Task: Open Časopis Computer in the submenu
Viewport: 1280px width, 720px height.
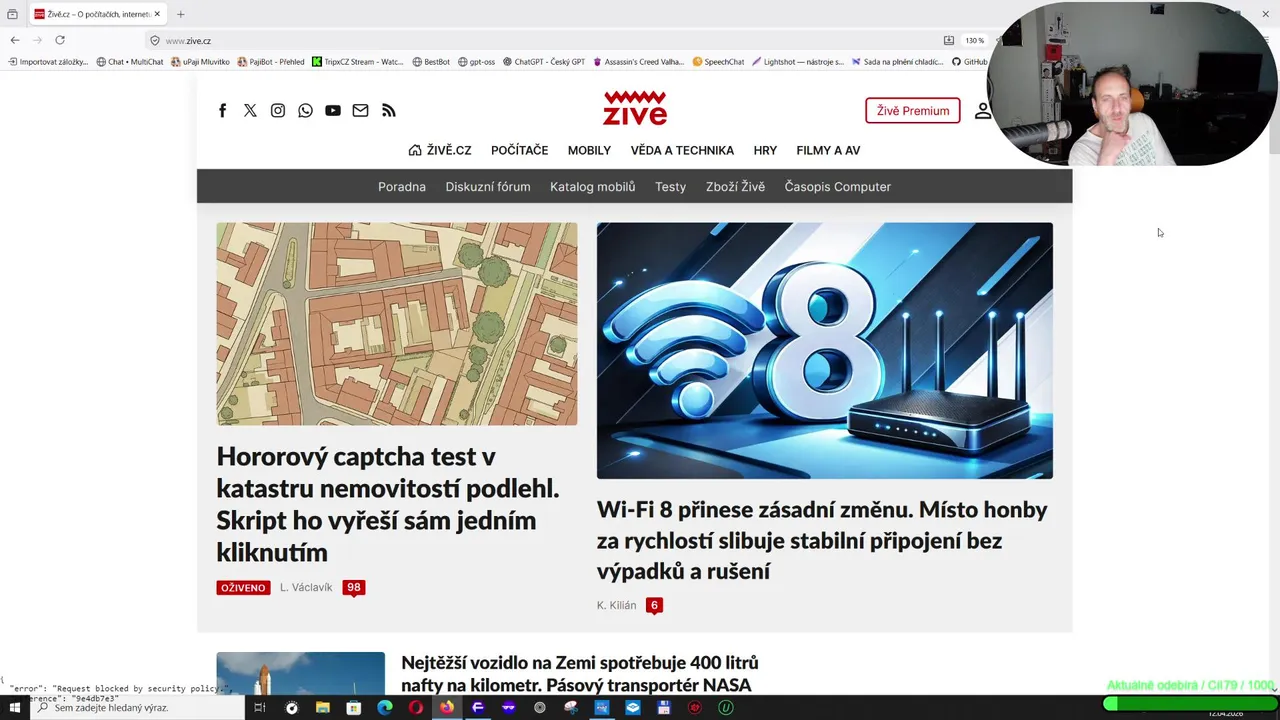Action: click(837, 187)
